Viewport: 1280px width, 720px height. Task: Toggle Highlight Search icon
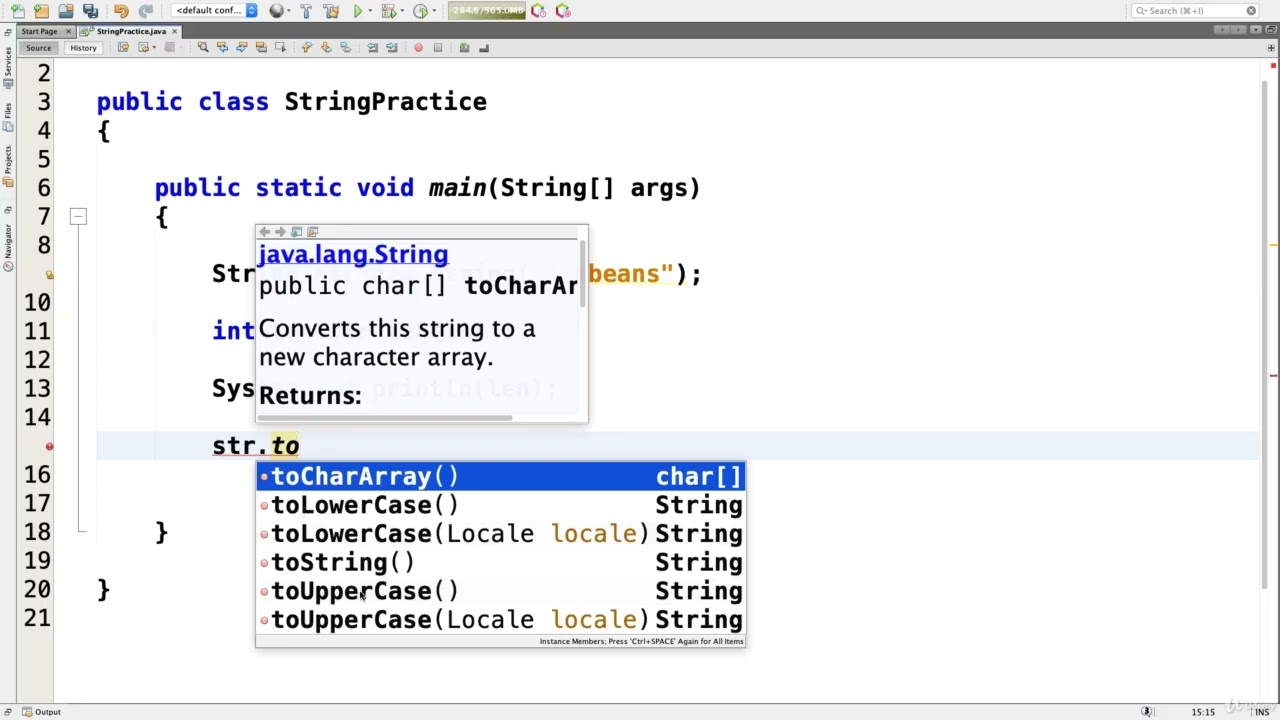pyautogui.click(x=260, y=48)
